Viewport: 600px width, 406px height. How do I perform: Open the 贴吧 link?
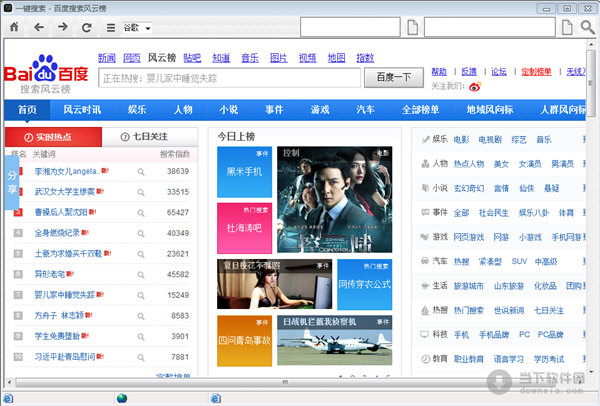click(x=192, y=58)
